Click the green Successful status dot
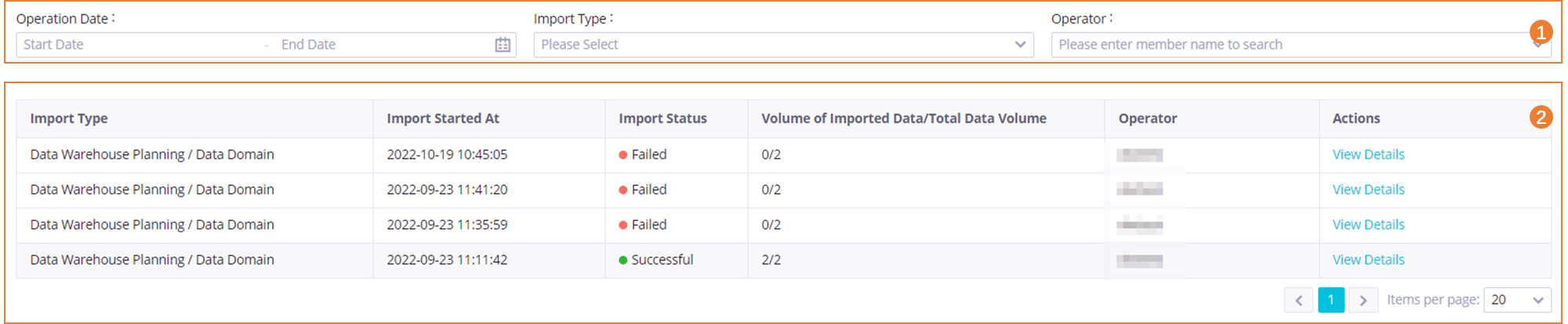This screenshot has height=324, width=1568. pos(623,260)
